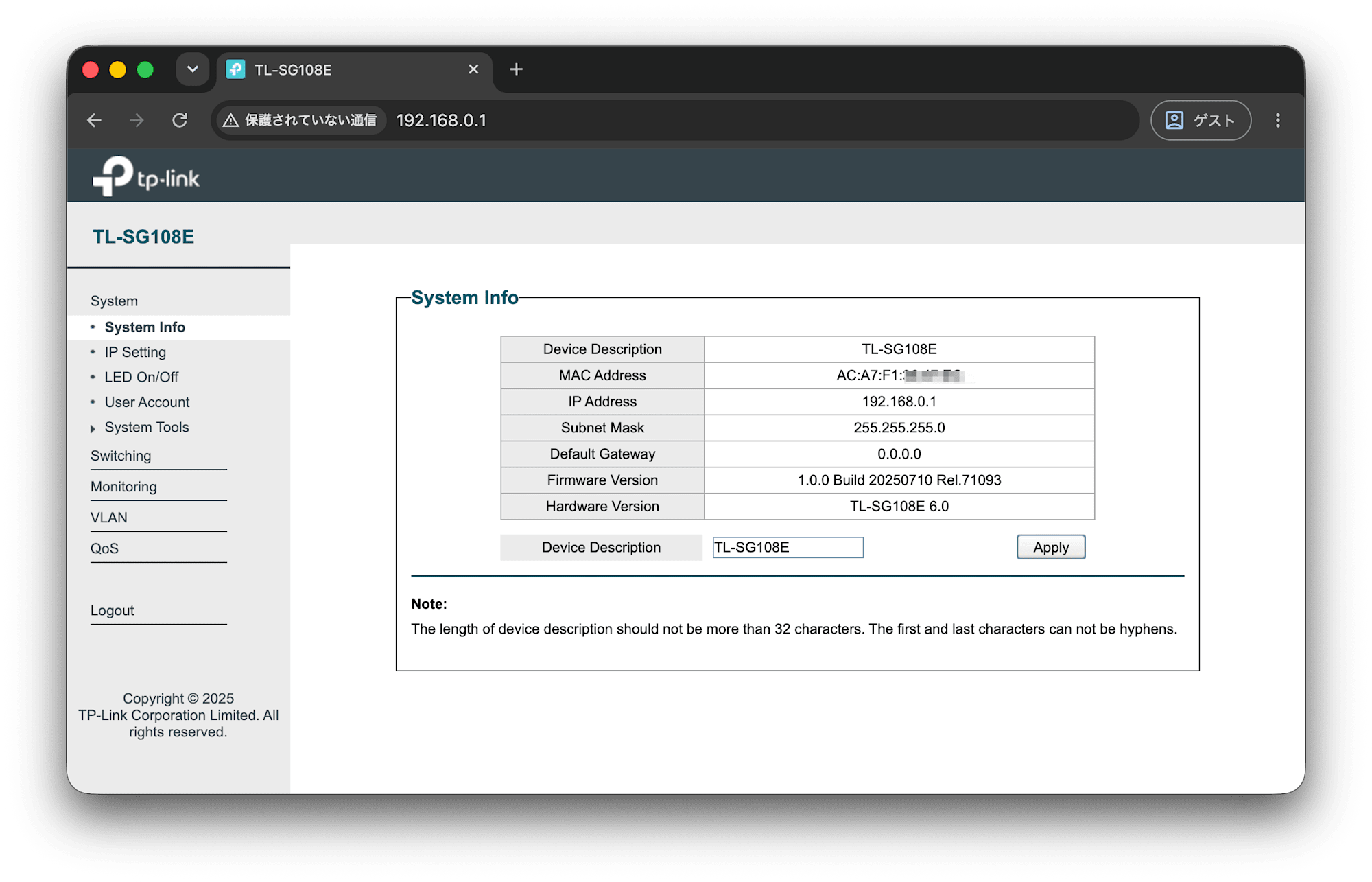Open the browser three-dot menu
Viewport: 1372px width, 882px height.
pos(1277,121)
